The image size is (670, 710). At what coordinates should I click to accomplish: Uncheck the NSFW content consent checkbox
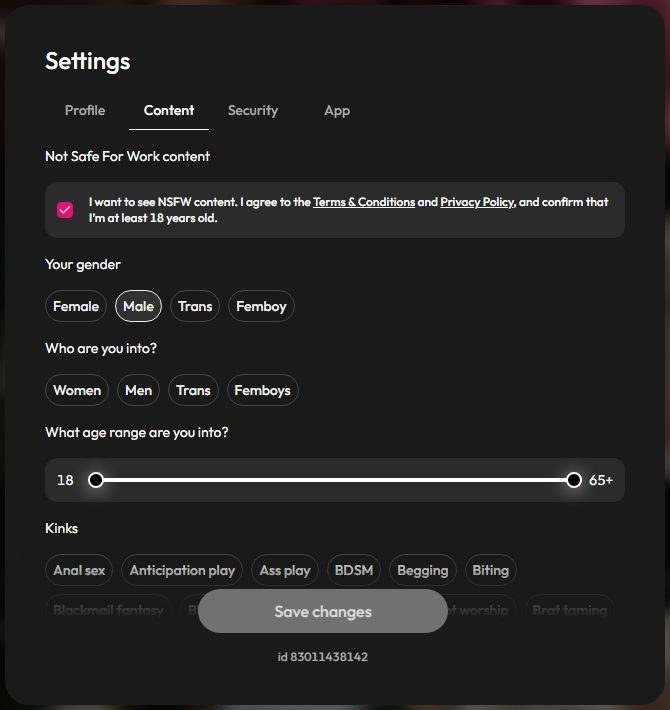65,210
